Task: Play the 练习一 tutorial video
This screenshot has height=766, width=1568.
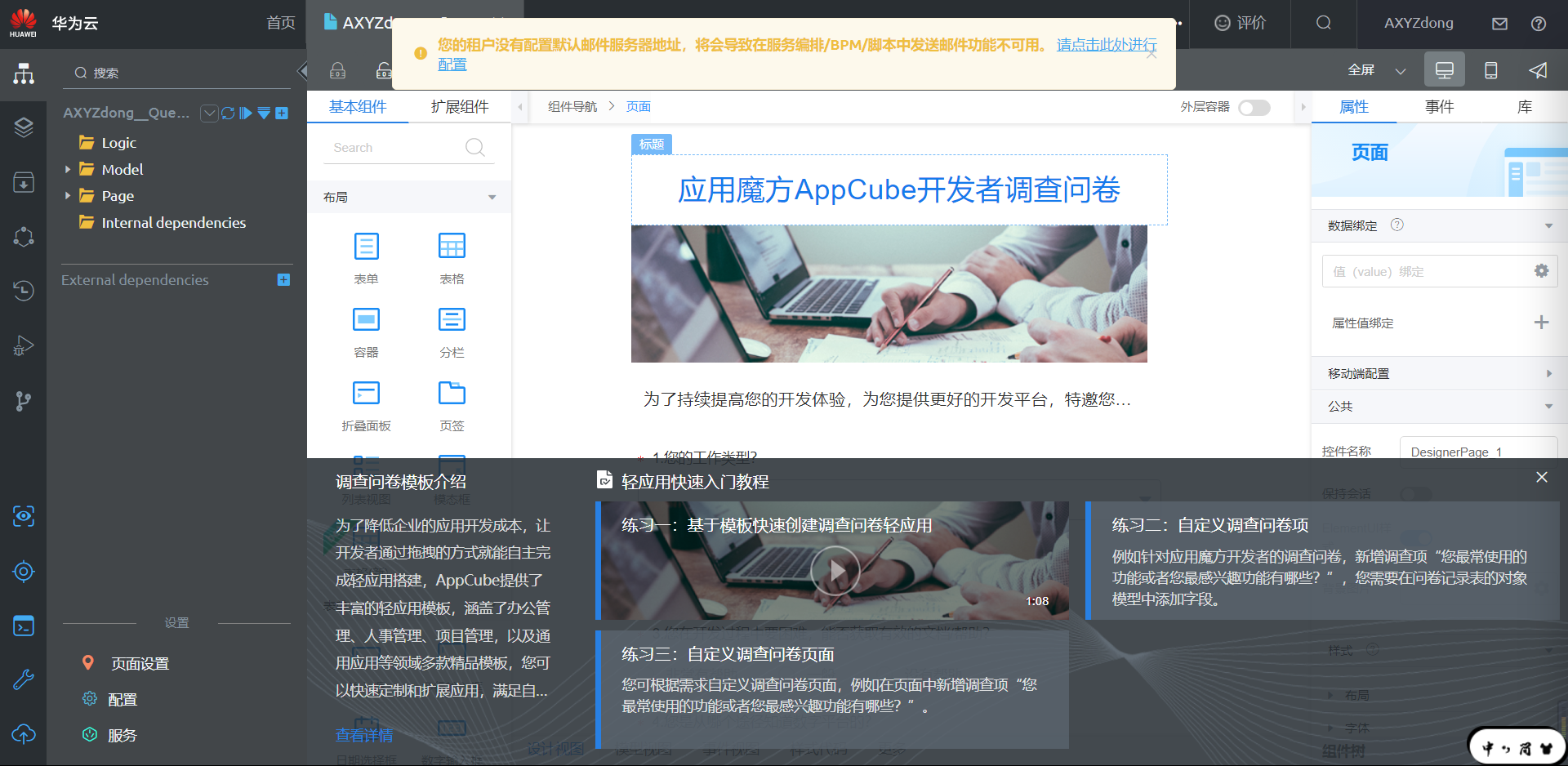Action: (835, 570)
